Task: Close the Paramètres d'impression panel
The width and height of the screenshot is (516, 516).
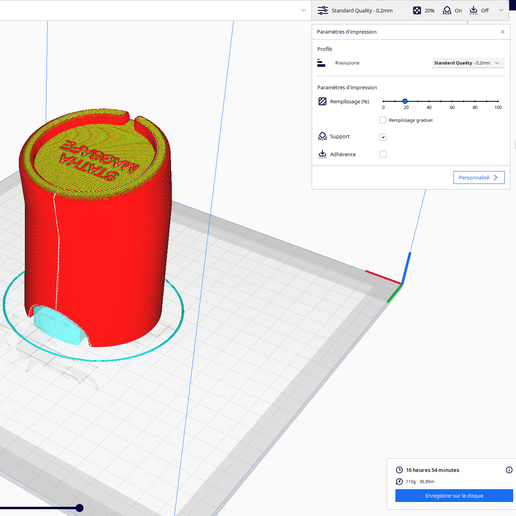Action: tap(502, 32)
